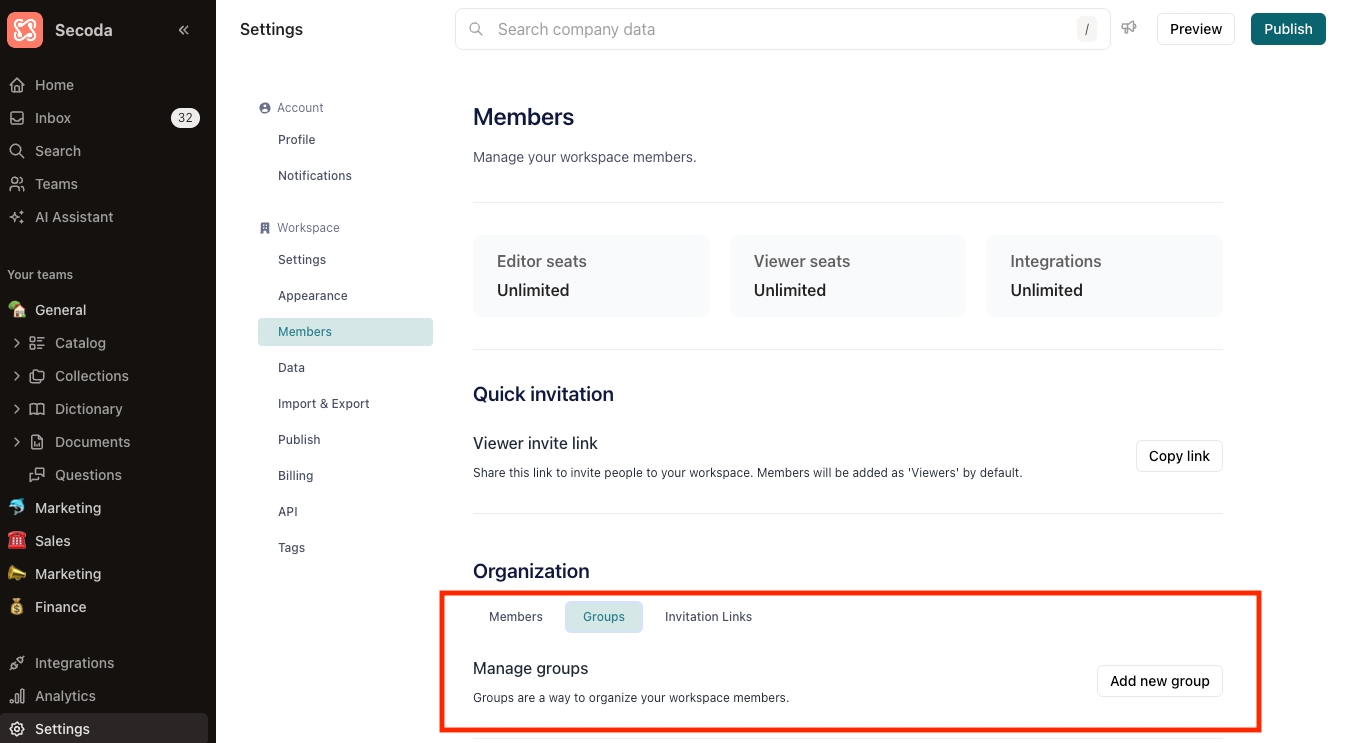Click the Add new group button
1347x743 pixels.
1159,681
